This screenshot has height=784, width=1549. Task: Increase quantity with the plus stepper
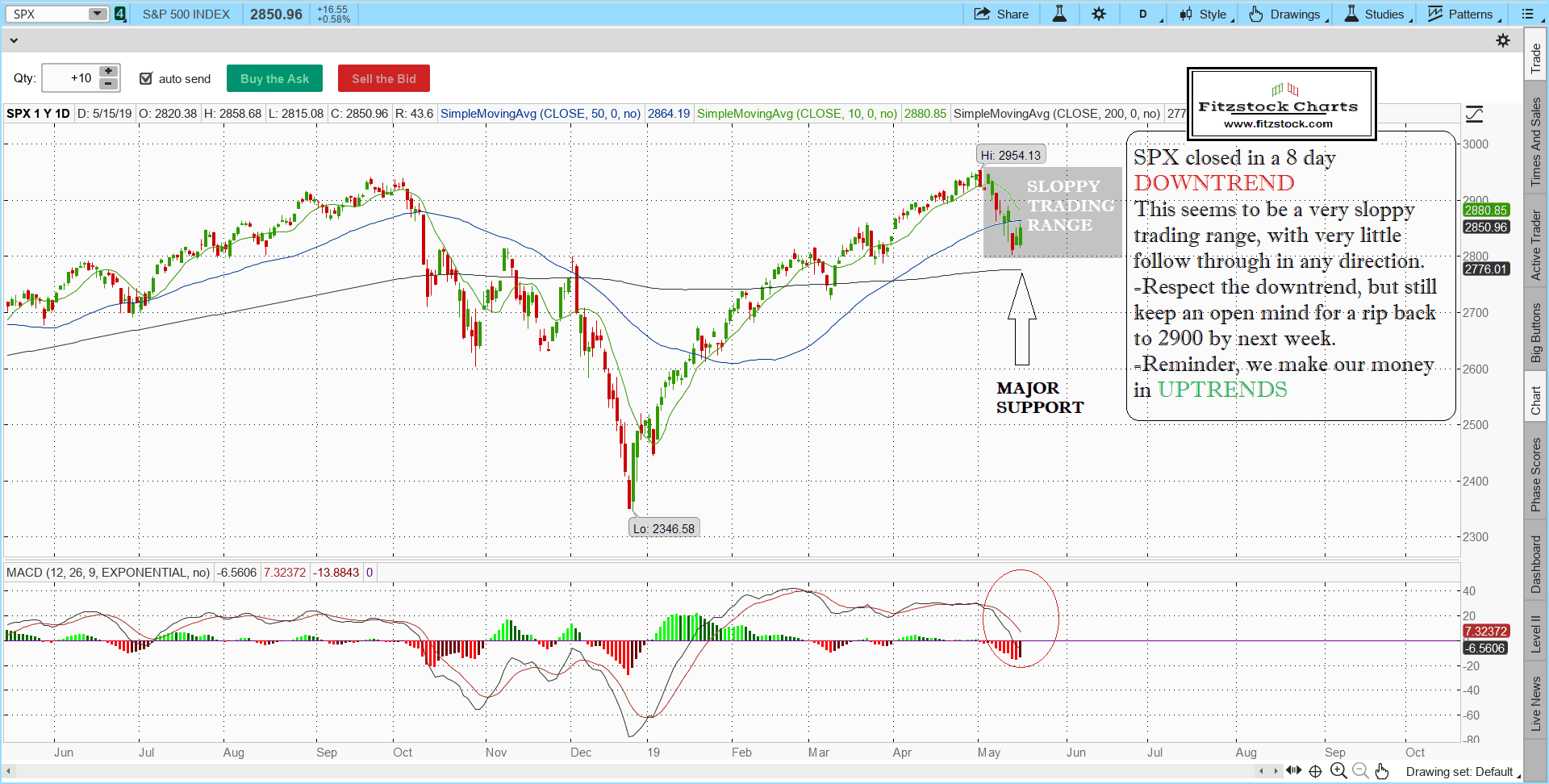108,72
